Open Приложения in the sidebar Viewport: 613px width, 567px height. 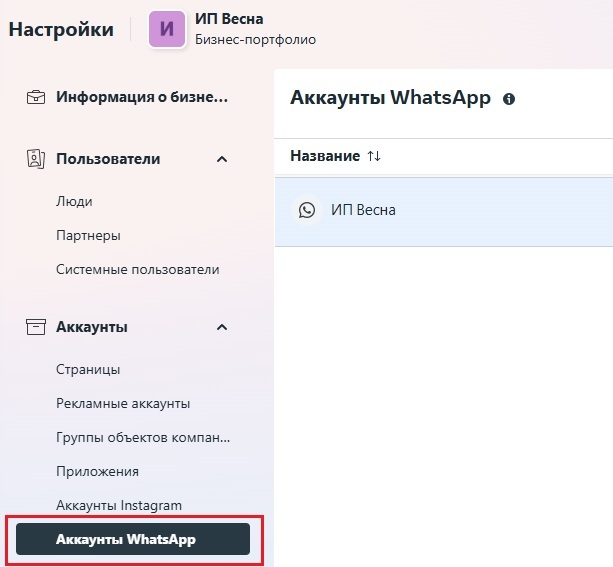click(x=97, y=471)
